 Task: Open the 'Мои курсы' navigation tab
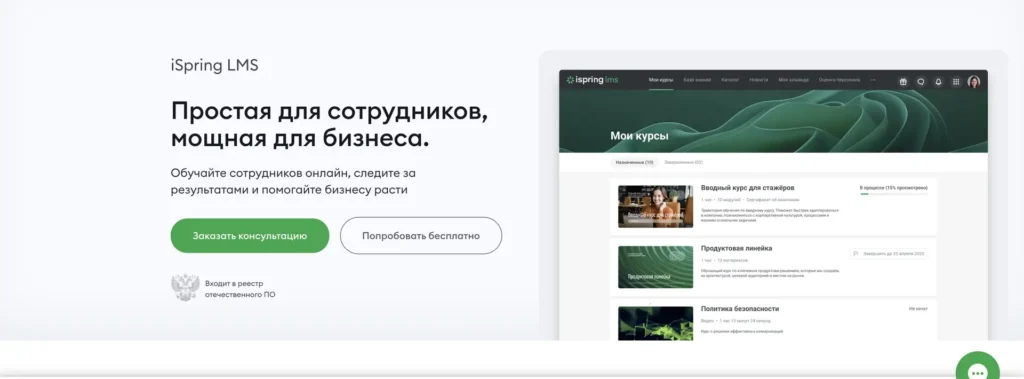tap(661, 80)
